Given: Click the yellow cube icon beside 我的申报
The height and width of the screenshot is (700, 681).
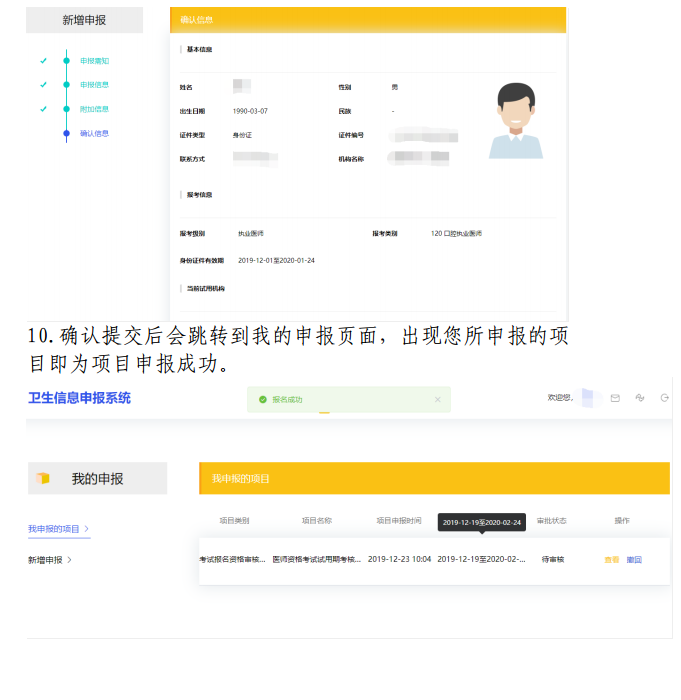Looking at the screenshot, I should pos(43,479).
